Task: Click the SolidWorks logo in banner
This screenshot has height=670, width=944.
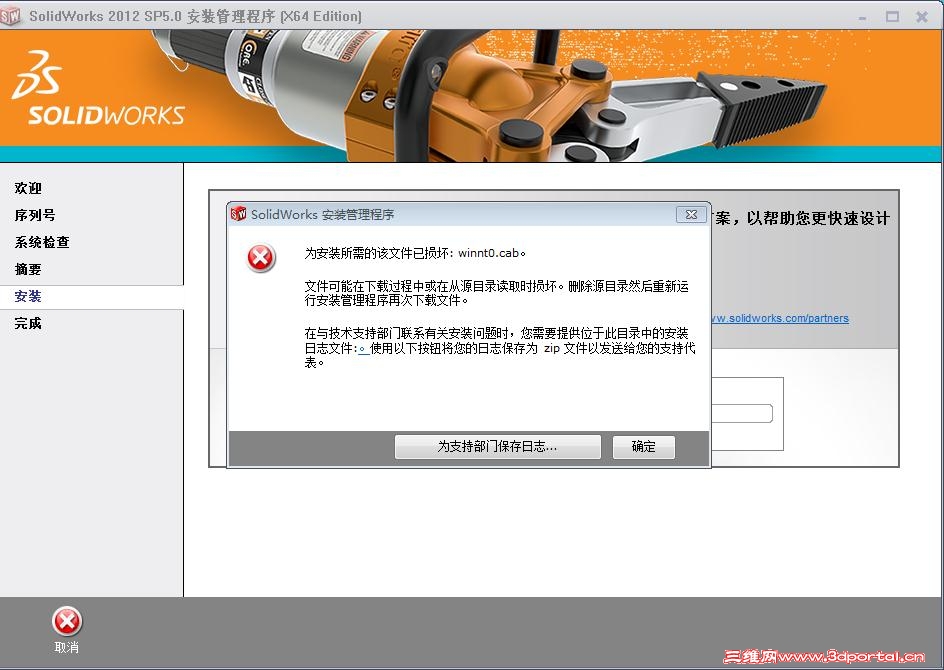Action: coord(98,88)
